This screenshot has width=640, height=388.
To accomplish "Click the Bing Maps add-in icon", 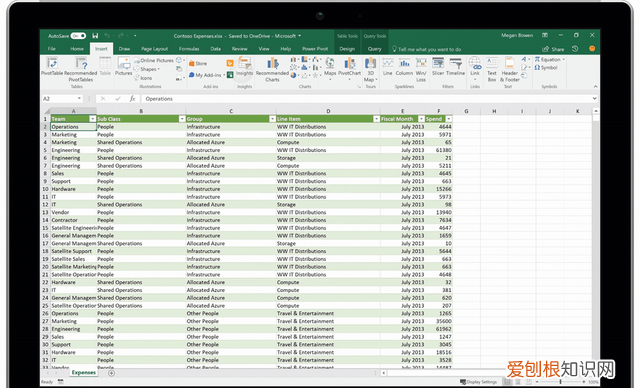I will (230, 63).
